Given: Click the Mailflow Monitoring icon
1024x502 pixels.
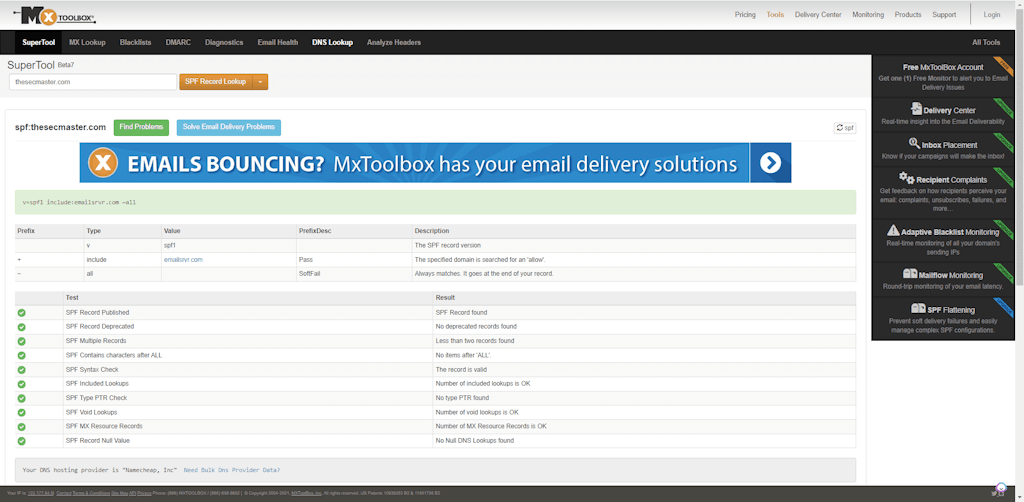Looking at the screenshot, I should point(910,274).
